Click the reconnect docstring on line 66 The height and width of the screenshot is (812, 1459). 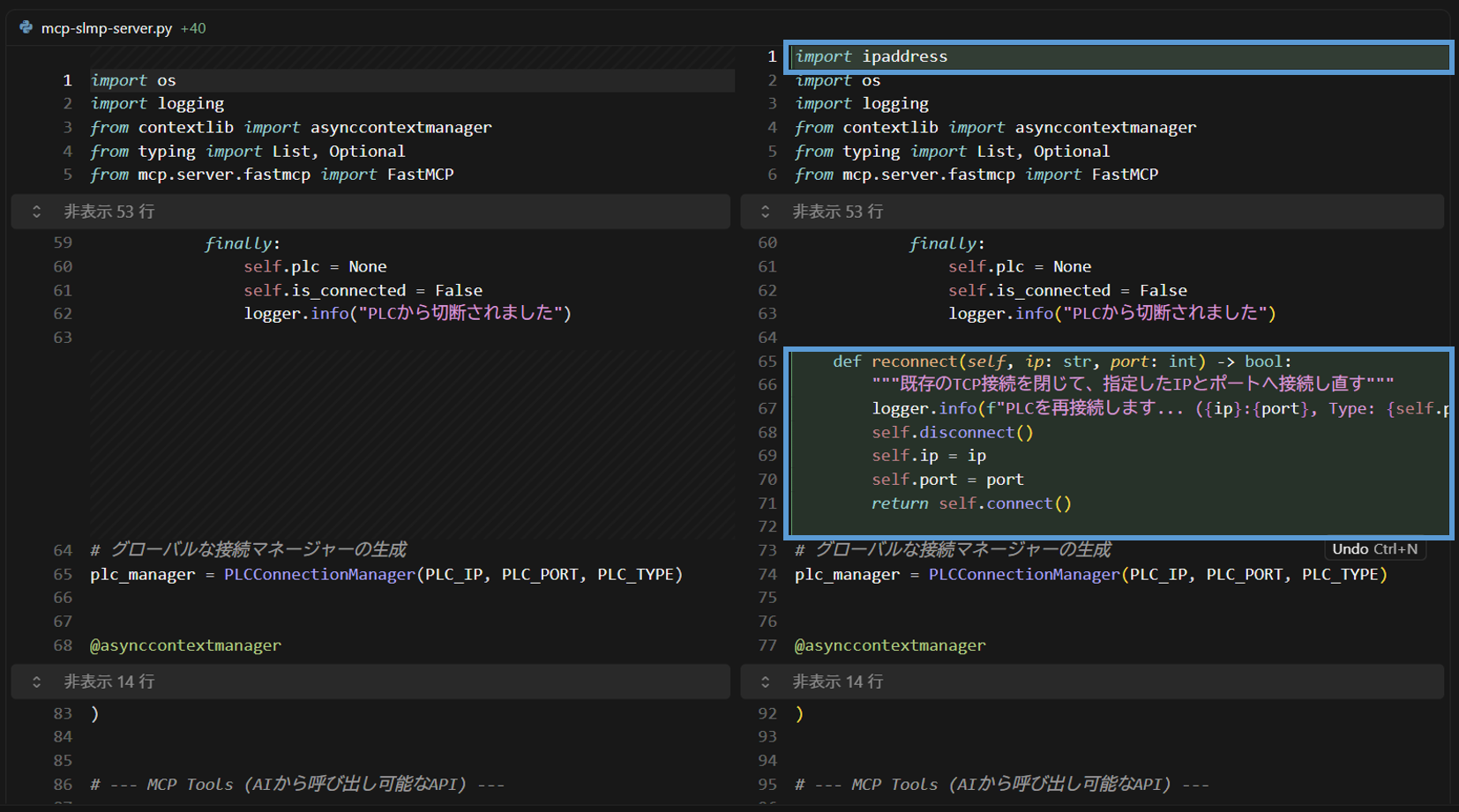(1133, 384)
